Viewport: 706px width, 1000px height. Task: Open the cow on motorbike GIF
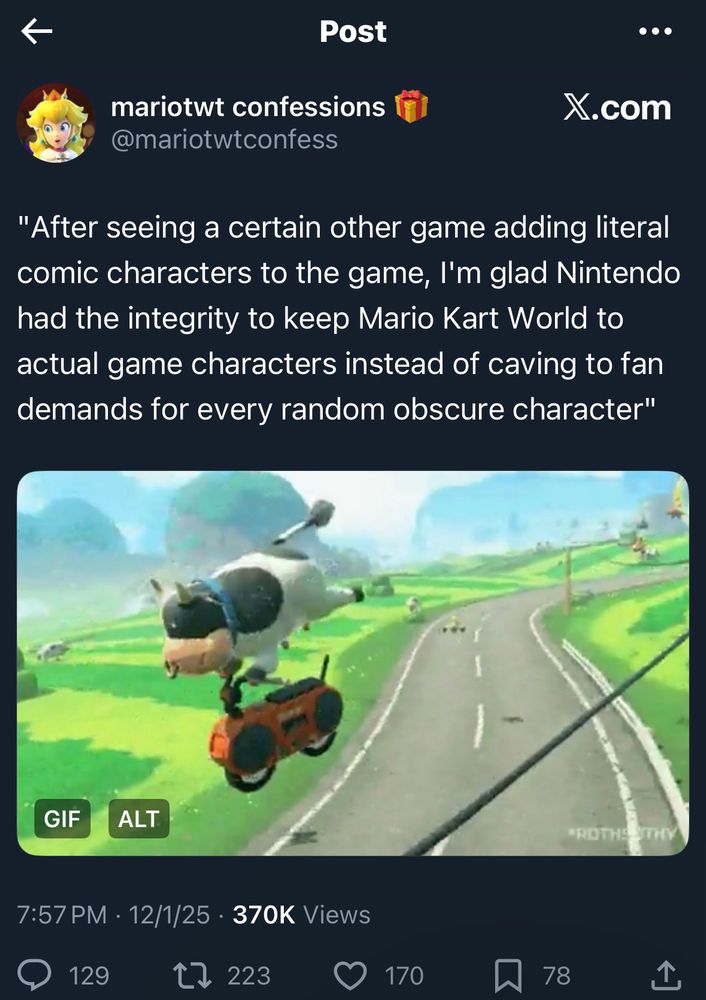353,663
